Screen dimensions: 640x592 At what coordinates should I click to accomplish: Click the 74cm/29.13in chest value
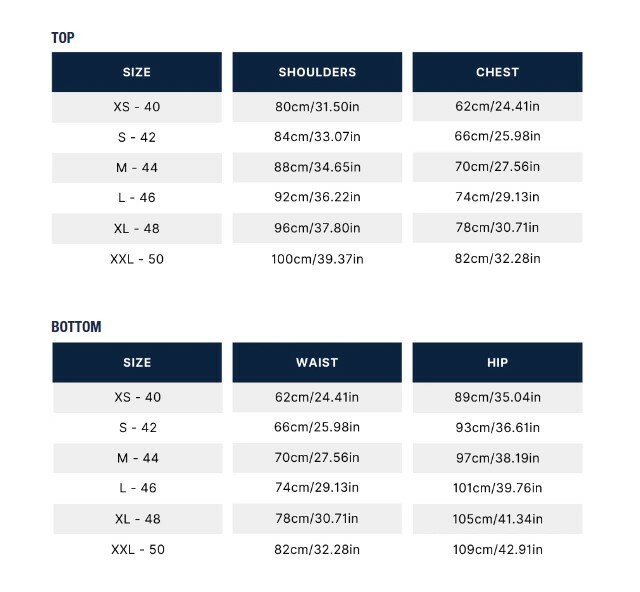(497, 197)
